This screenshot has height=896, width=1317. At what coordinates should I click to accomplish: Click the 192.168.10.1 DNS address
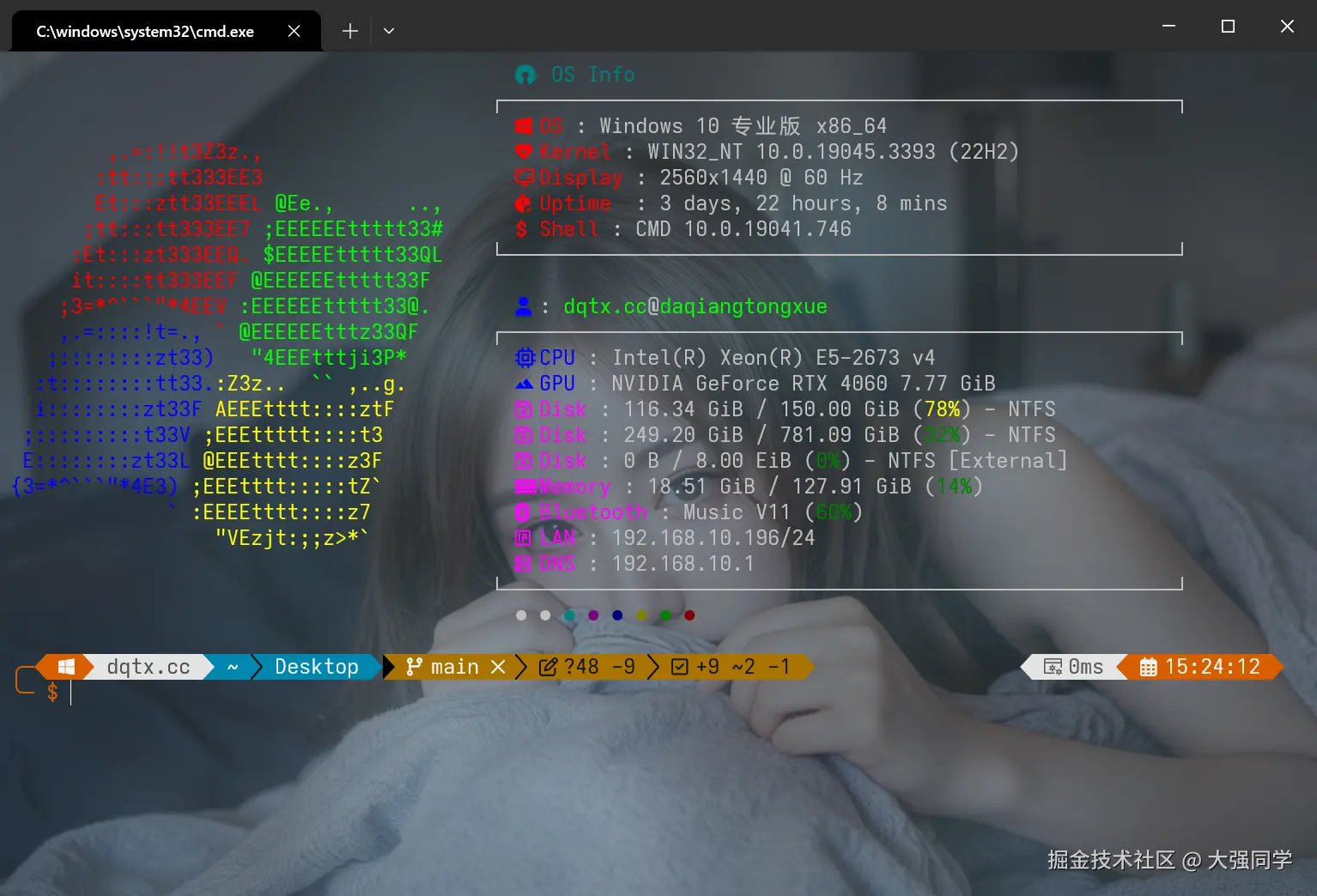(x=683, y=564)
